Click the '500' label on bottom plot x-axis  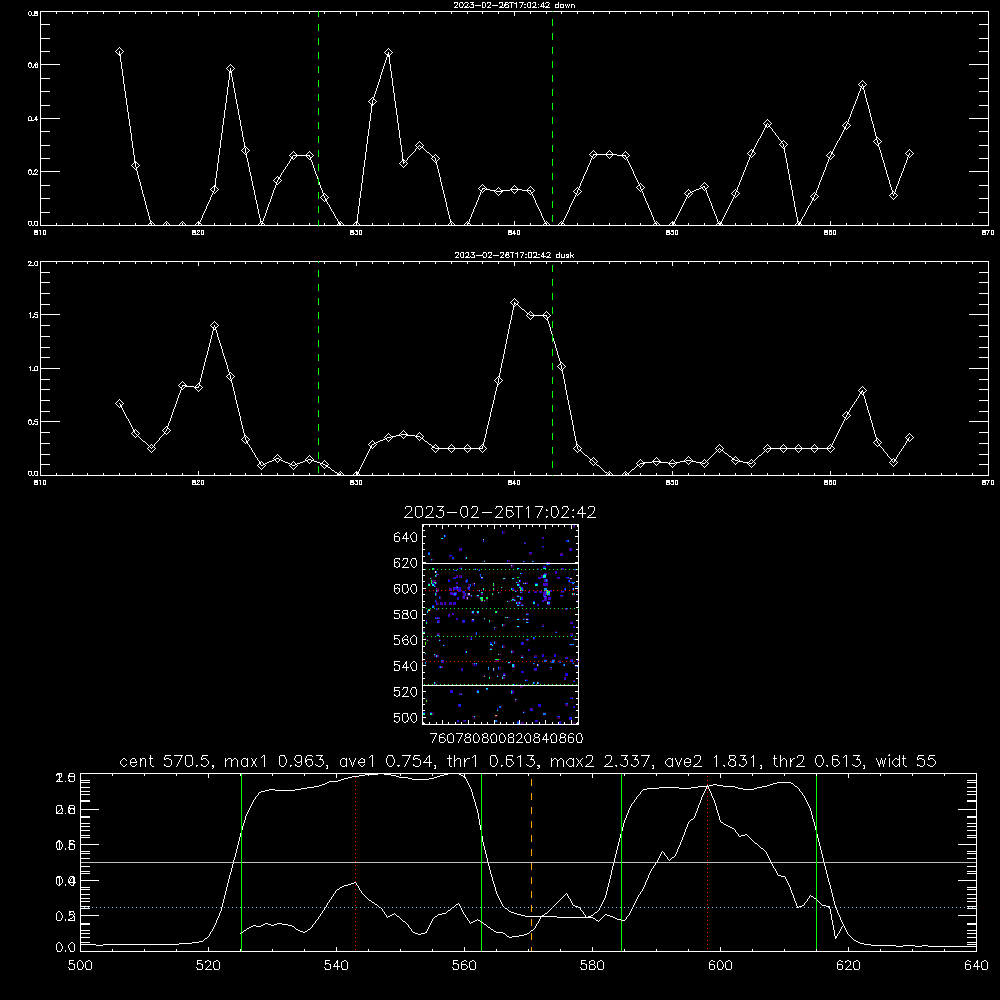tap(80, 966)
